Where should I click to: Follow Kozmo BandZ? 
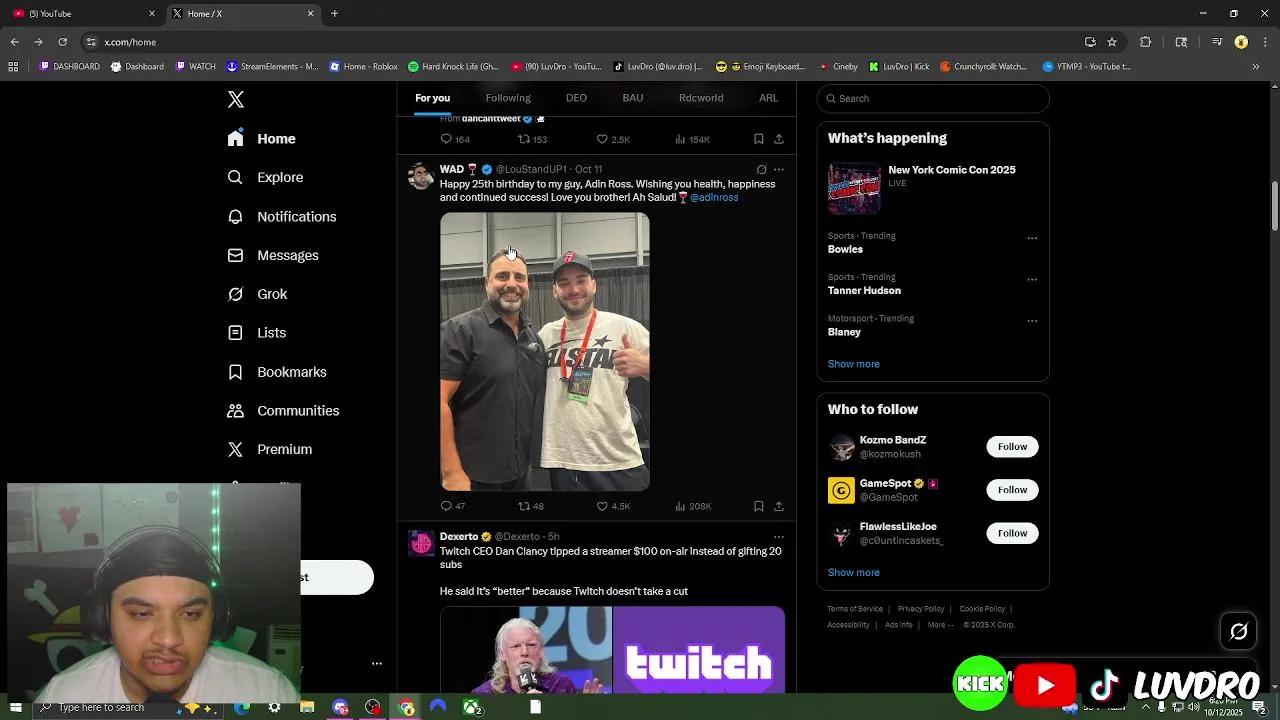coord(1012,447)
